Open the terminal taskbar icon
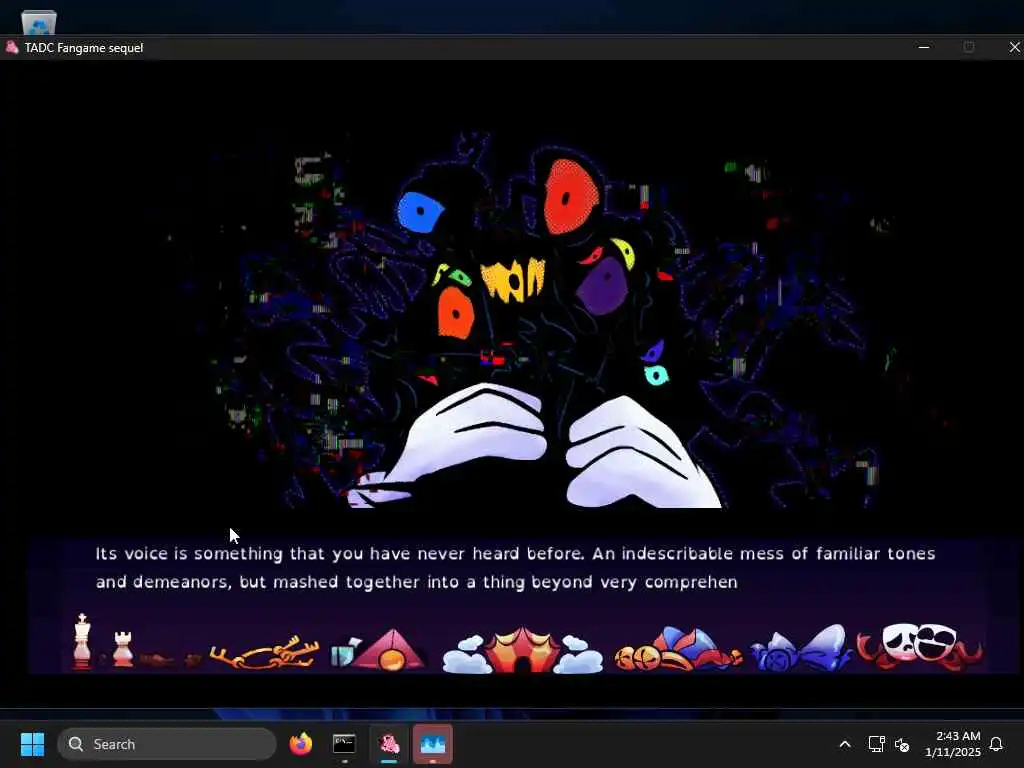1024x768 pixels. pos(344,744)
